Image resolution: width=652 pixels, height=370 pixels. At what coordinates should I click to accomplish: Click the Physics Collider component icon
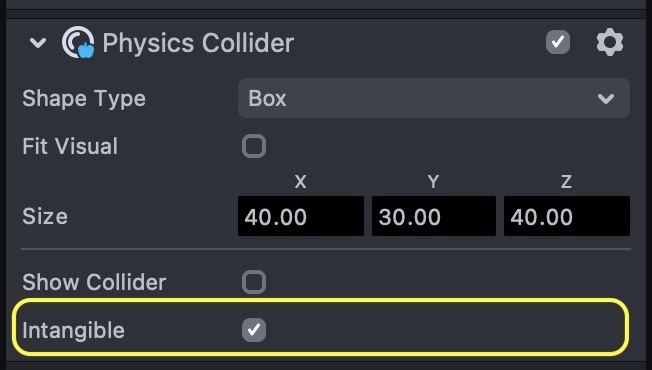[78, 42]
